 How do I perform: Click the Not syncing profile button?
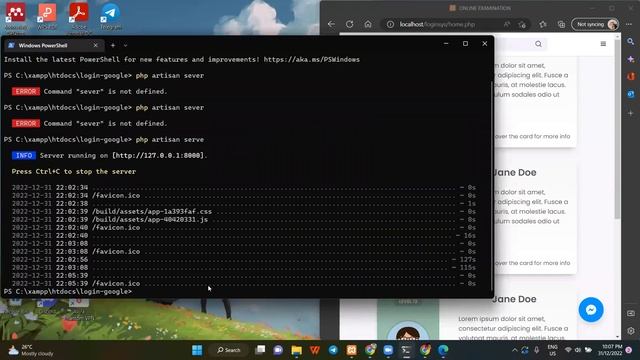click(595, 24)
